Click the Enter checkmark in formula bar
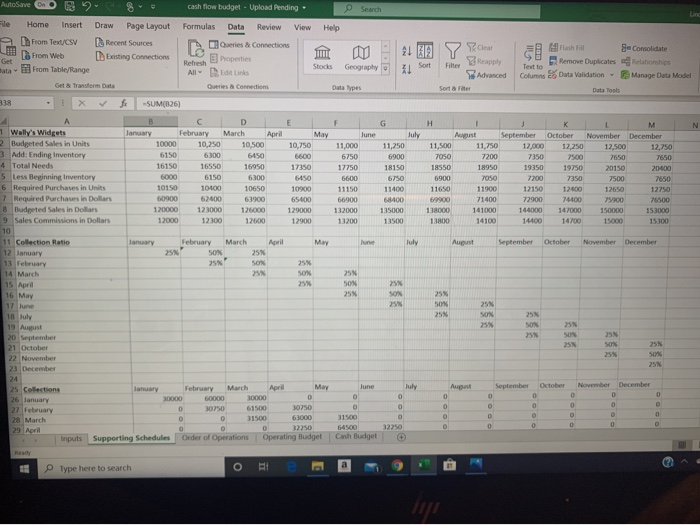 tap(103, 104)
